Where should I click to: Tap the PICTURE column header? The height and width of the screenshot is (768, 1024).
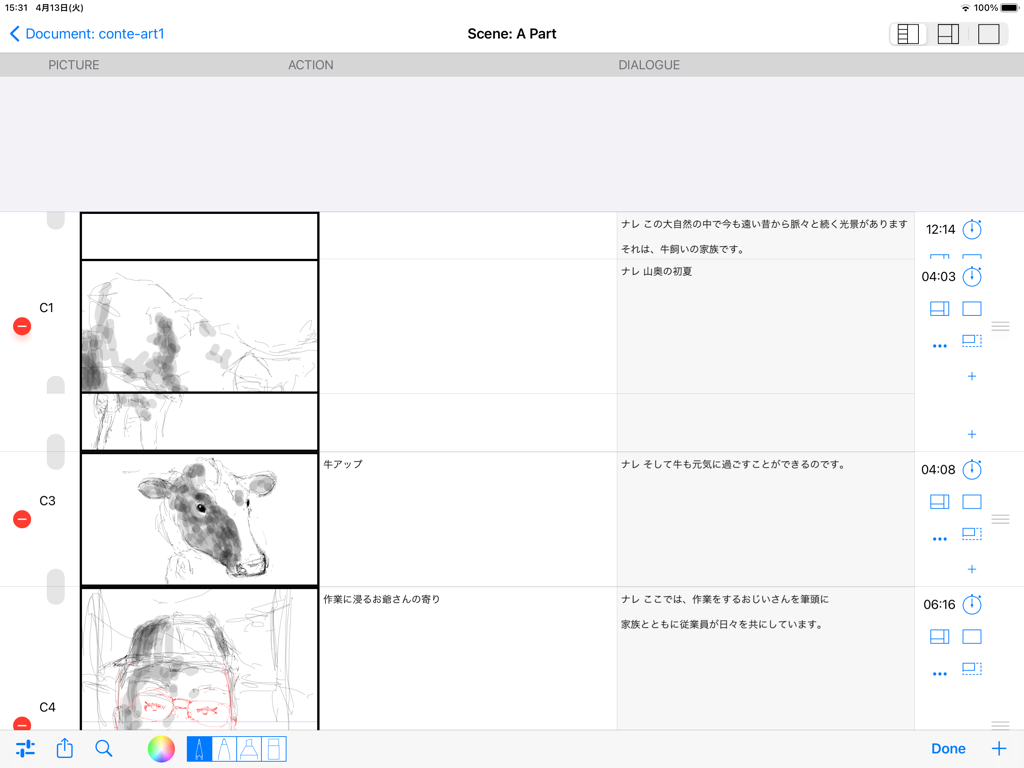(x=73, y=65)
